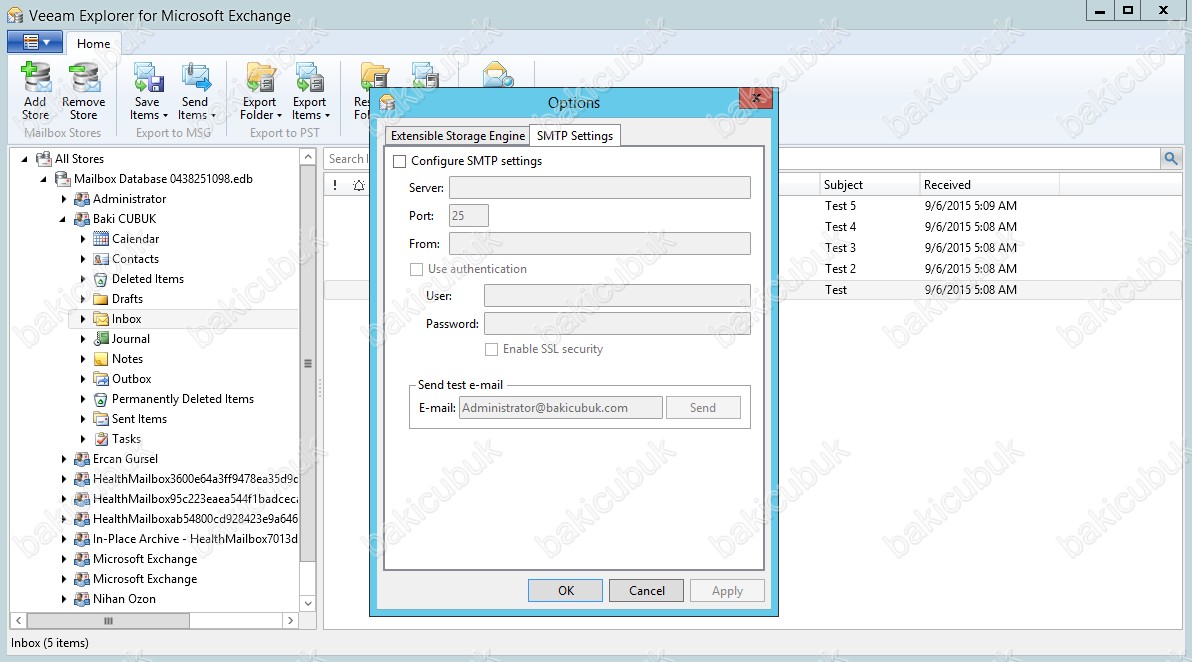
Task: Click the test E-mail address field
Action: 560,407
